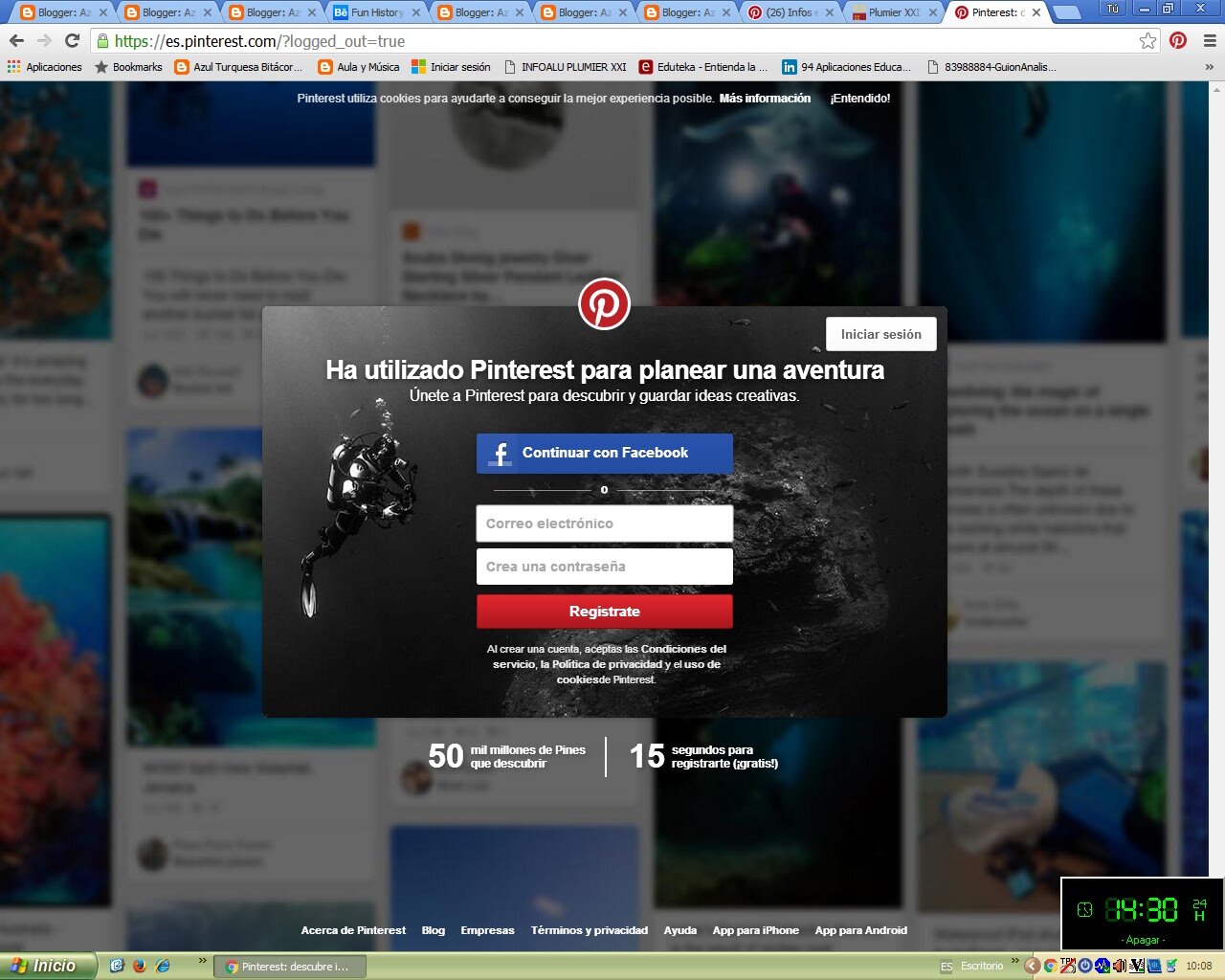Focus the Correo electrónico input field
This screenshot has width=1225, height=980.
(x=604, y=523)
